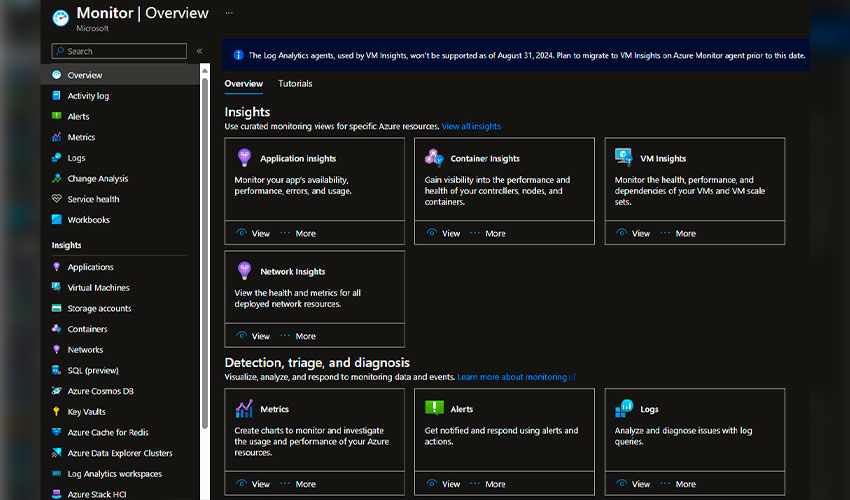Click the Networks icon in sidebar

[x=56, y=349]
